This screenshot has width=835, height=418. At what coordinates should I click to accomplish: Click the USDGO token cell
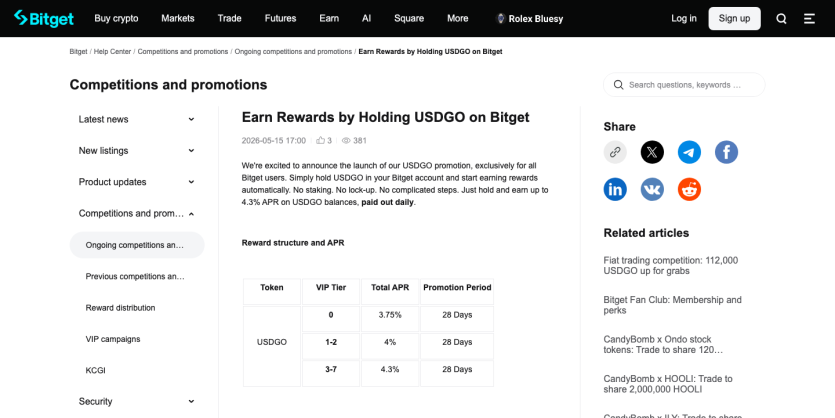tap(272, 346)
